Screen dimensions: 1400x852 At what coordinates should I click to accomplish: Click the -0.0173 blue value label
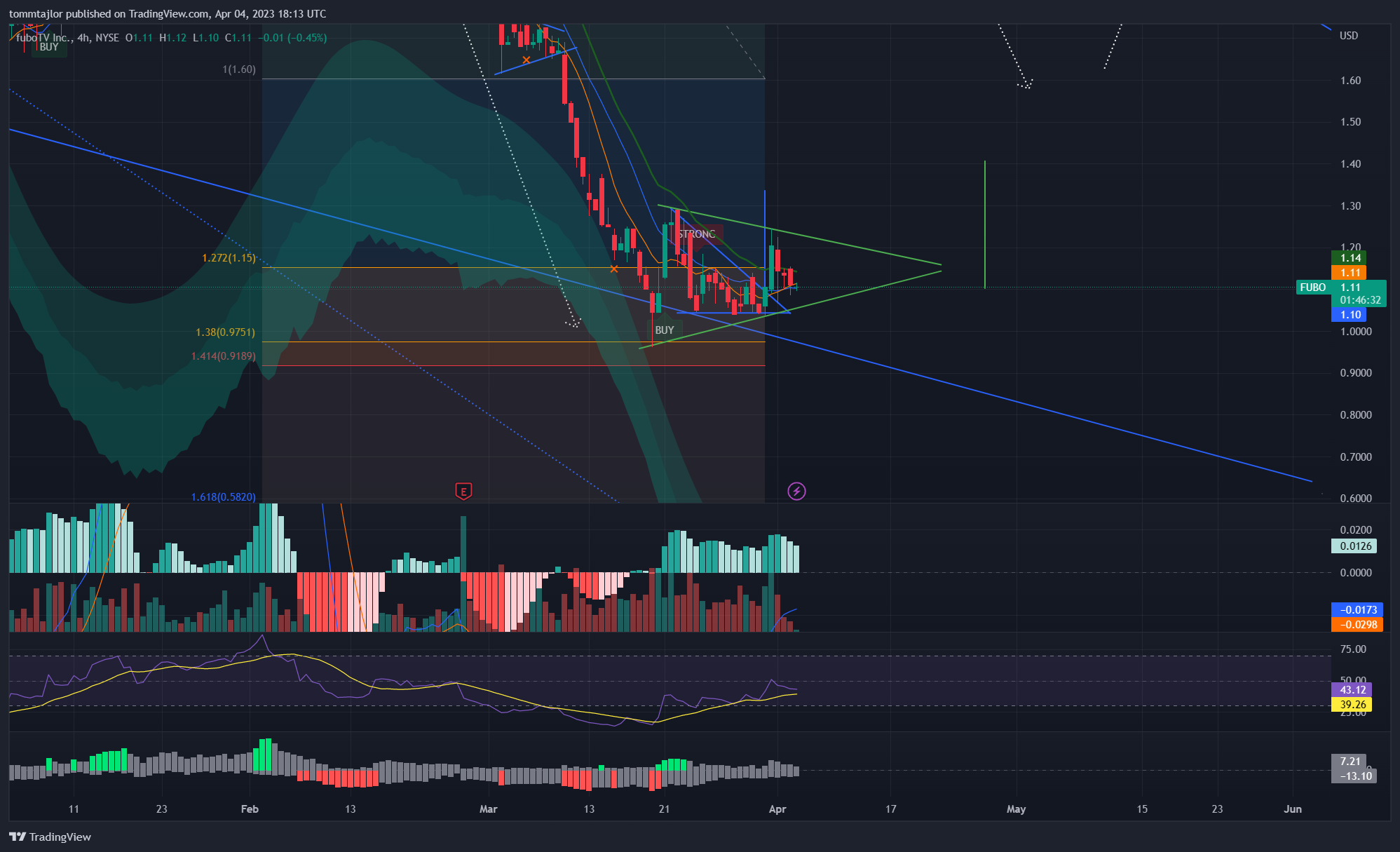coord(1357,610)
